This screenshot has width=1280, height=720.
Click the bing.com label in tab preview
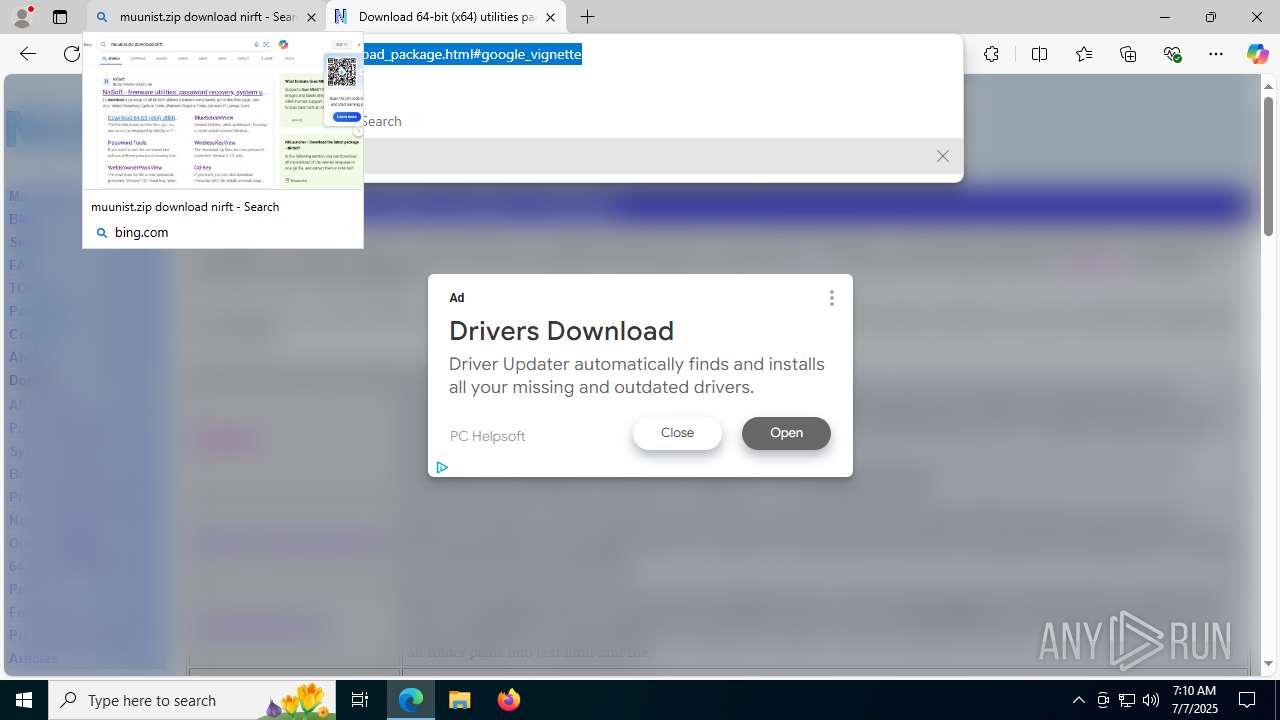pos(141,232)
